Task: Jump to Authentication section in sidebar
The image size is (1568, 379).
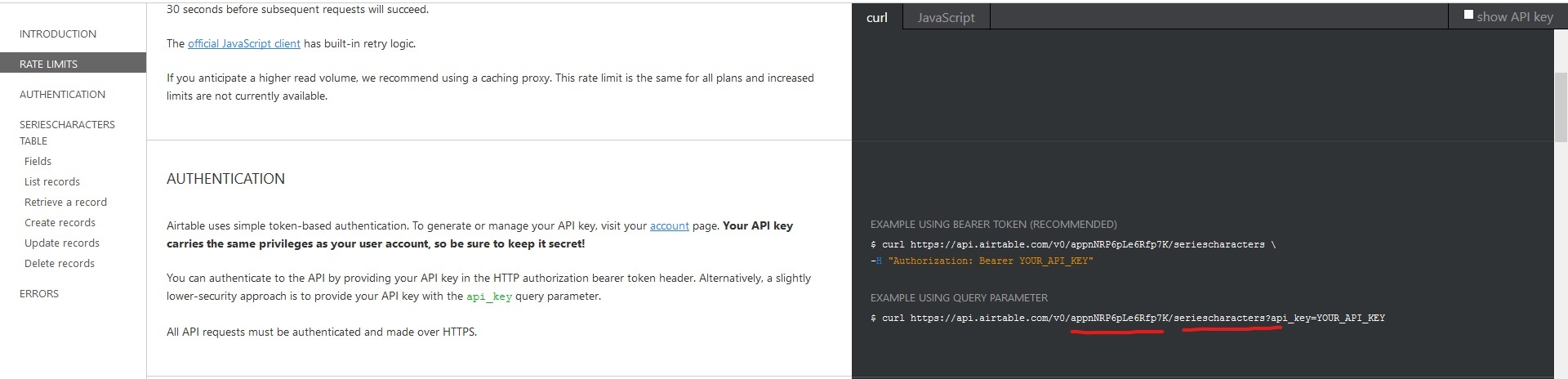Action: pos(62,95)
